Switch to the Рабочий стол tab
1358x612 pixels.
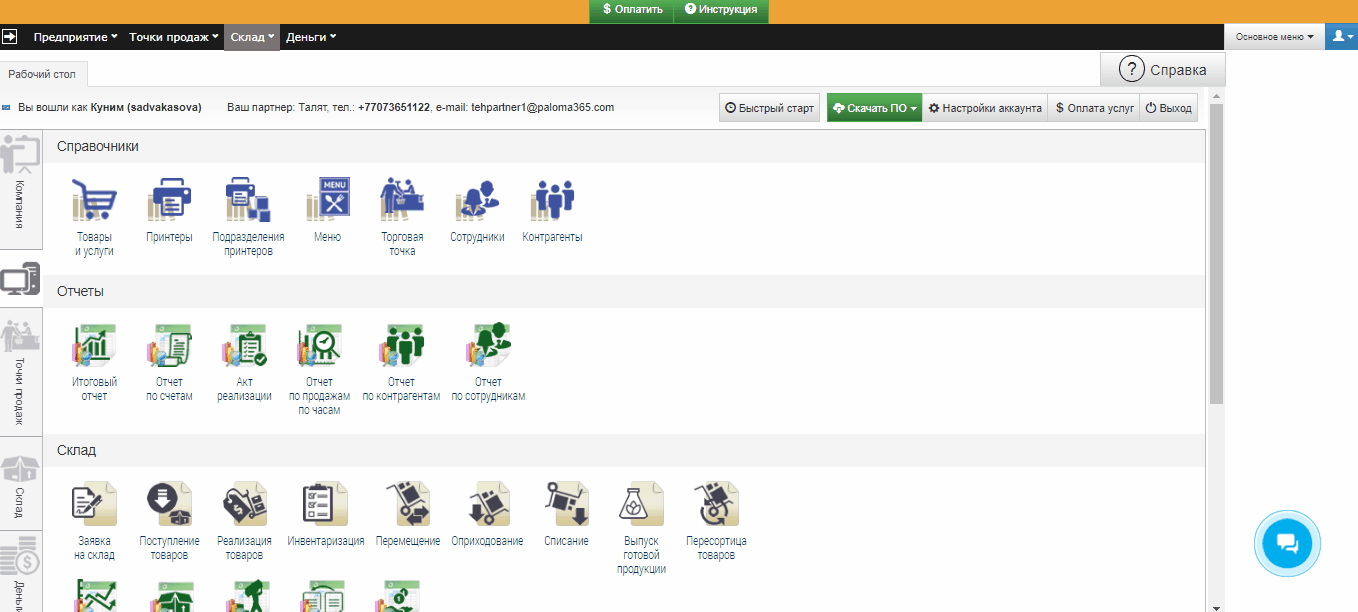click(42, 74)
